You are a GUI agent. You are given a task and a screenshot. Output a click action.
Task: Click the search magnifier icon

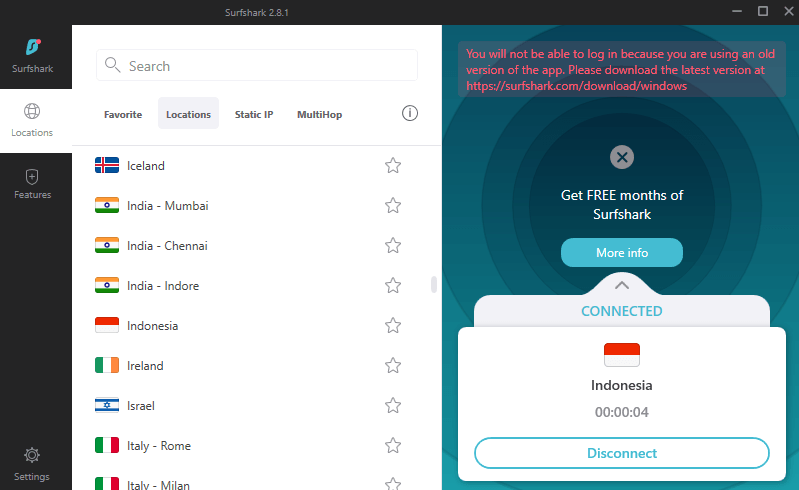112,65
